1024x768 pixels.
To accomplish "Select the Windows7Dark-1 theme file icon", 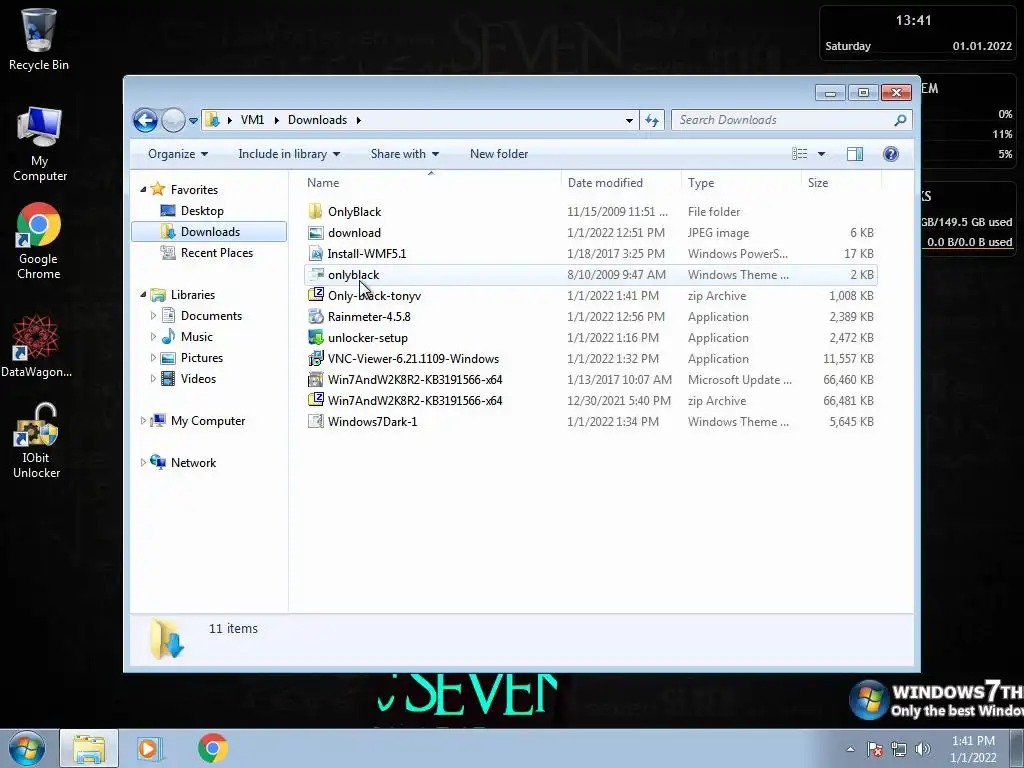I will (x=315, y=421).
